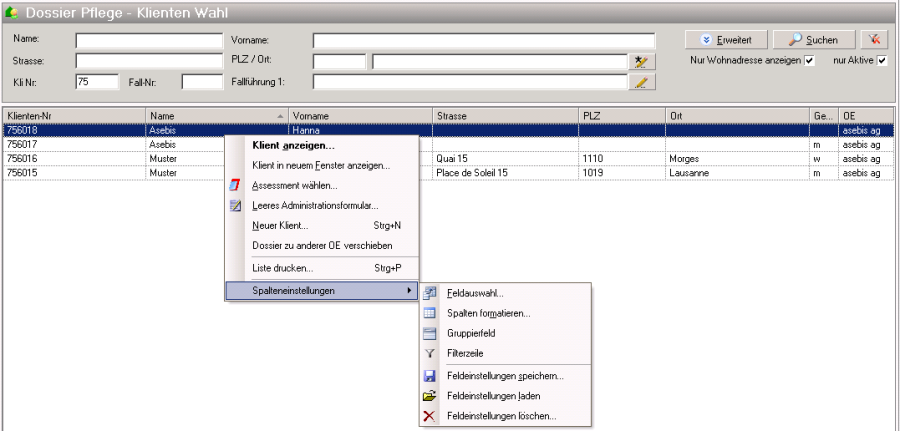Select Klient in neuem Fenster anzeigen...

pyautogui.click(x=321, y=166)
